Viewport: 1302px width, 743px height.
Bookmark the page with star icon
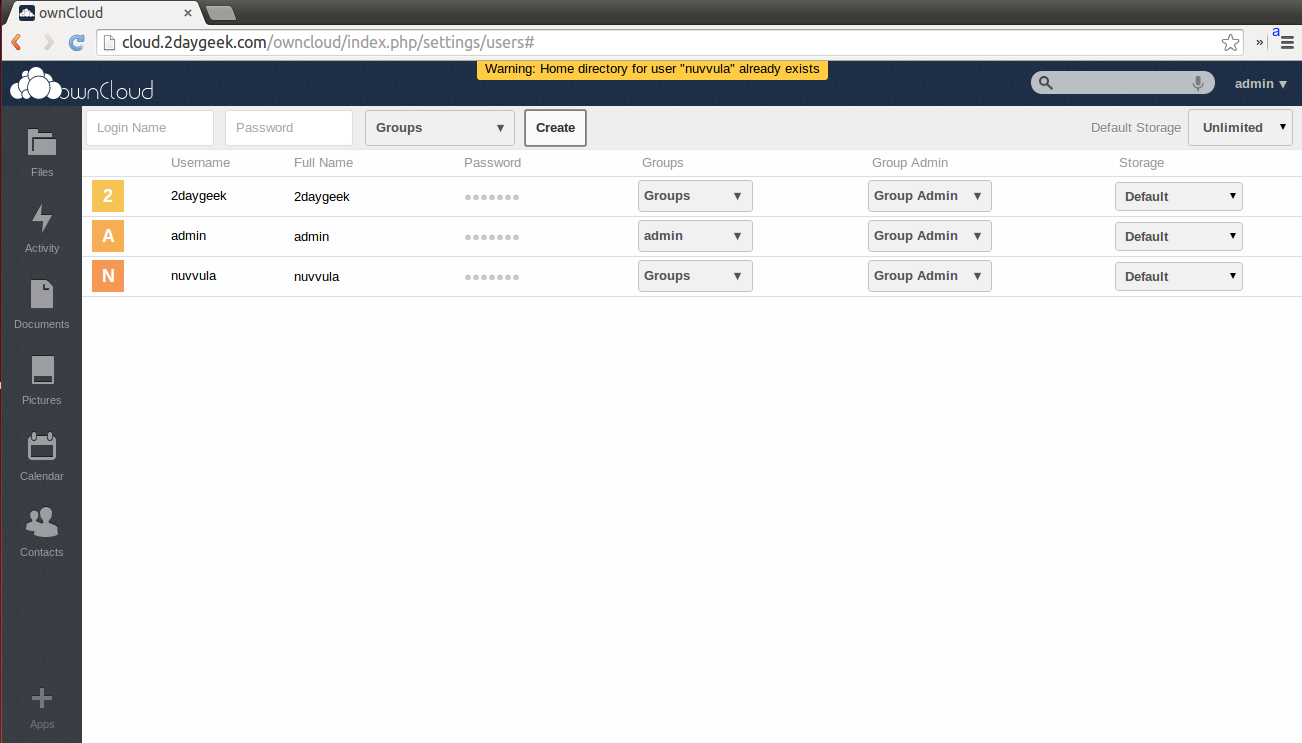[x=1231, y=42]
